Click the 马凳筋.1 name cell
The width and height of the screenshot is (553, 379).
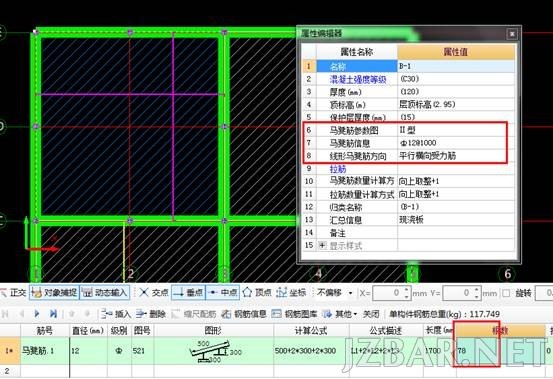45,351
